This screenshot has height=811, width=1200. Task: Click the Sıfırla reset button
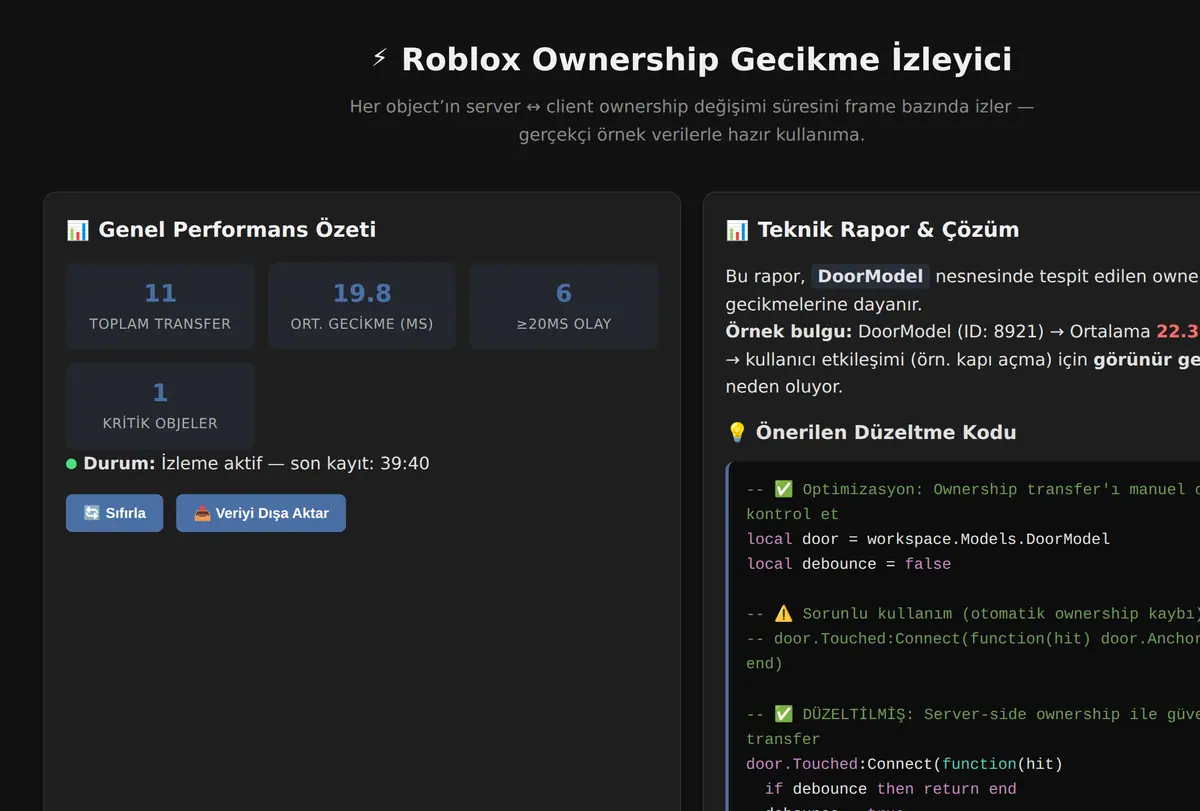point(114,513)
